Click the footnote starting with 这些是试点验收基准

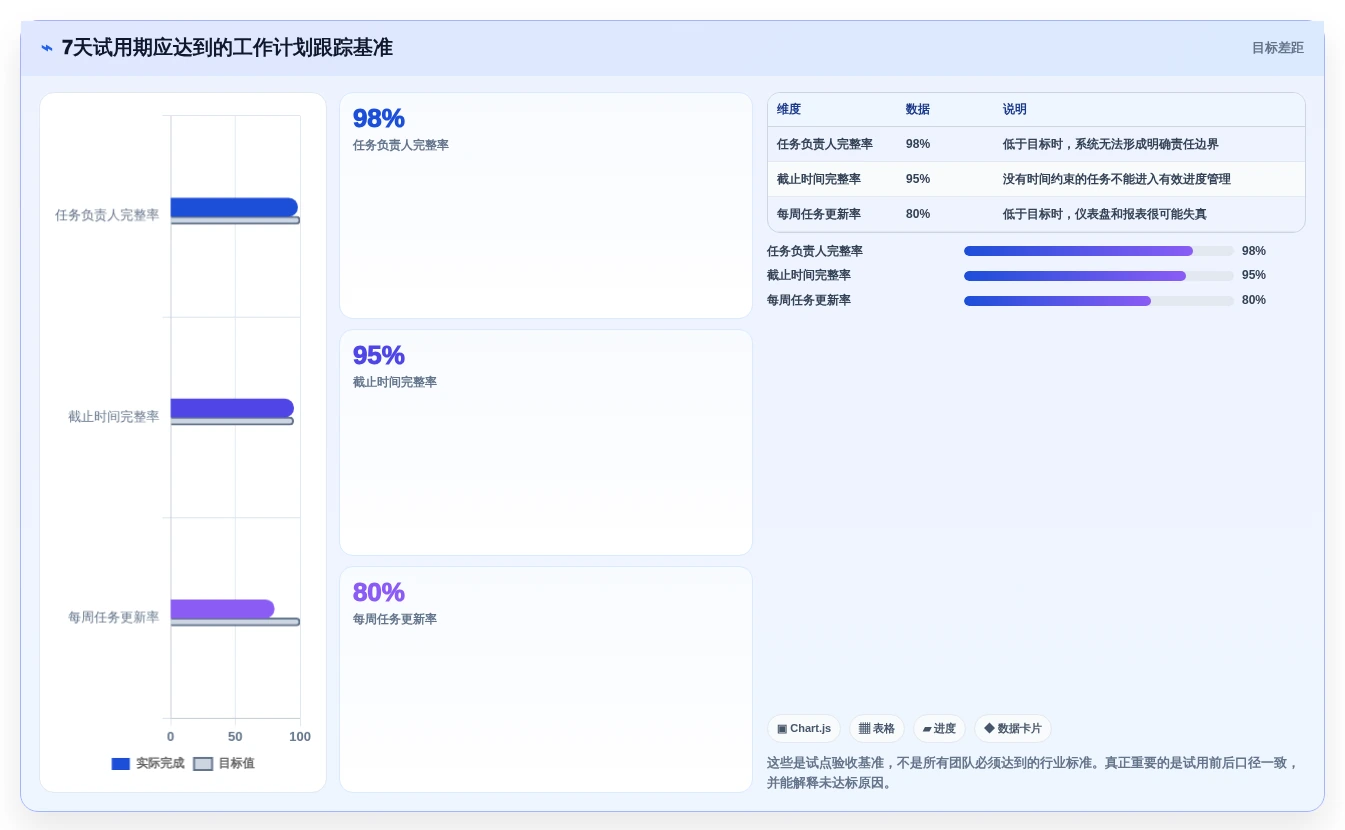[1034, 772]
